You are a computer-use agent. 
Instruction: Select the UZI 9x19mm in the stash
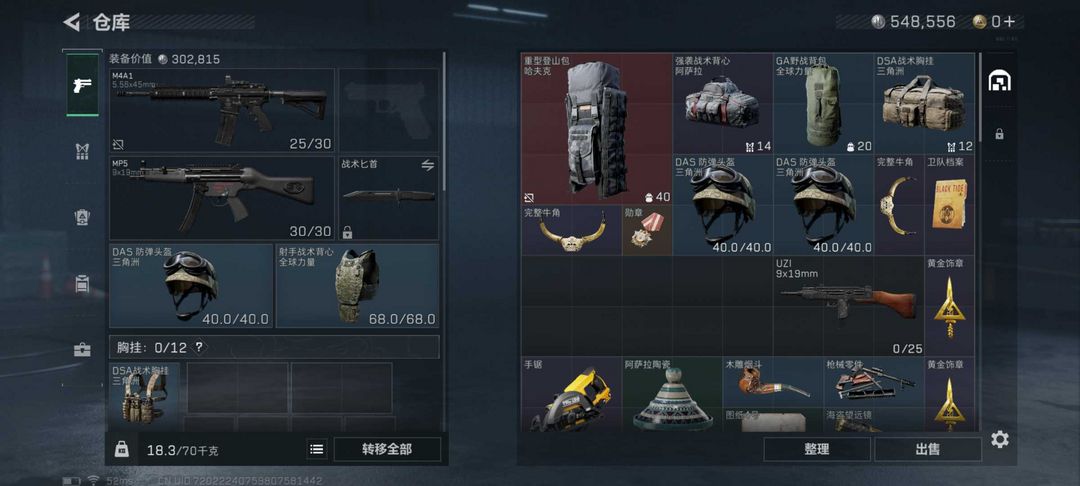click(x=849, y=306)
